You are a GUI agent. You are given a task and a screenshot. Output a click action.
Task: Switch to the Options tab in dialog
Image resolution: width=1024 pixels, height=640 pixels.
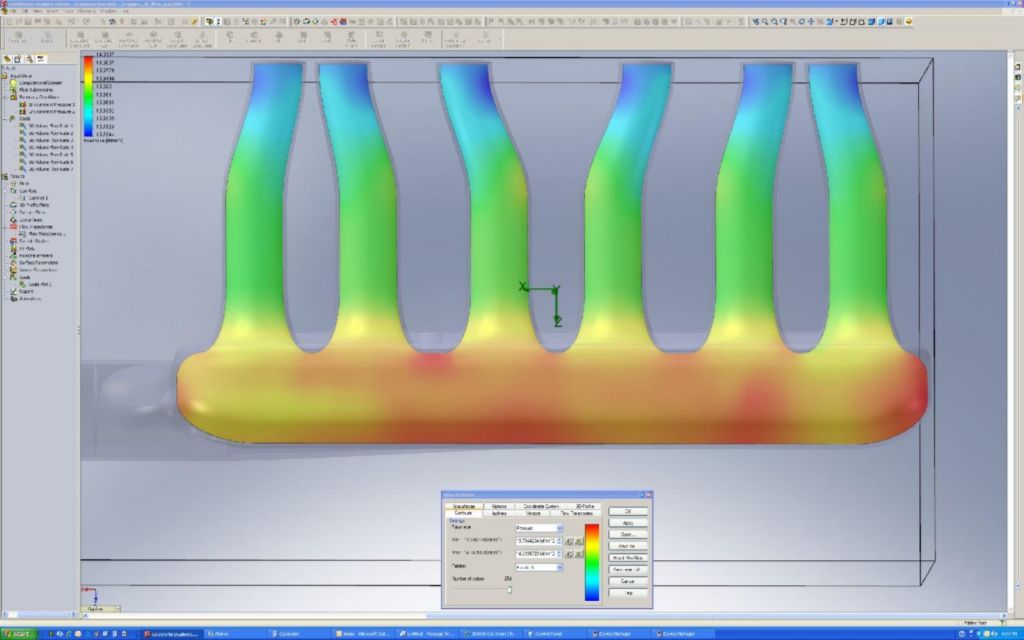499,506
